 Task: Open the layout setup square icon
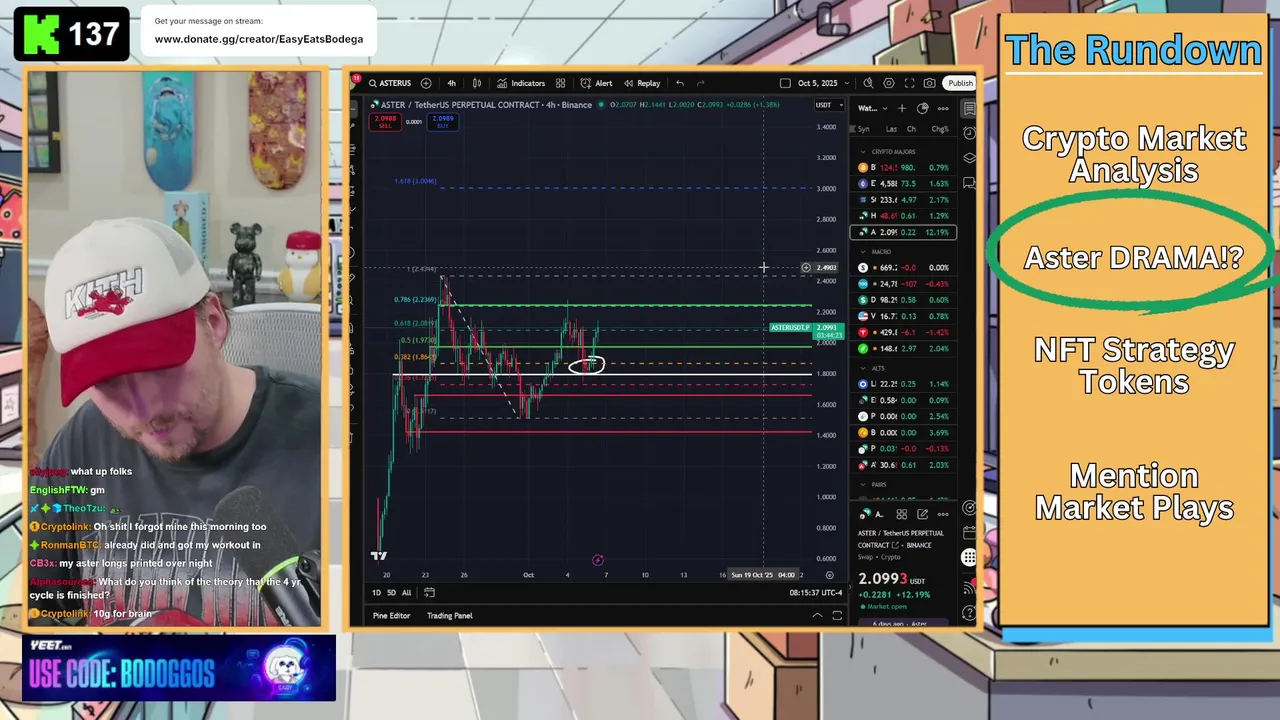click(x=785, y=83)
